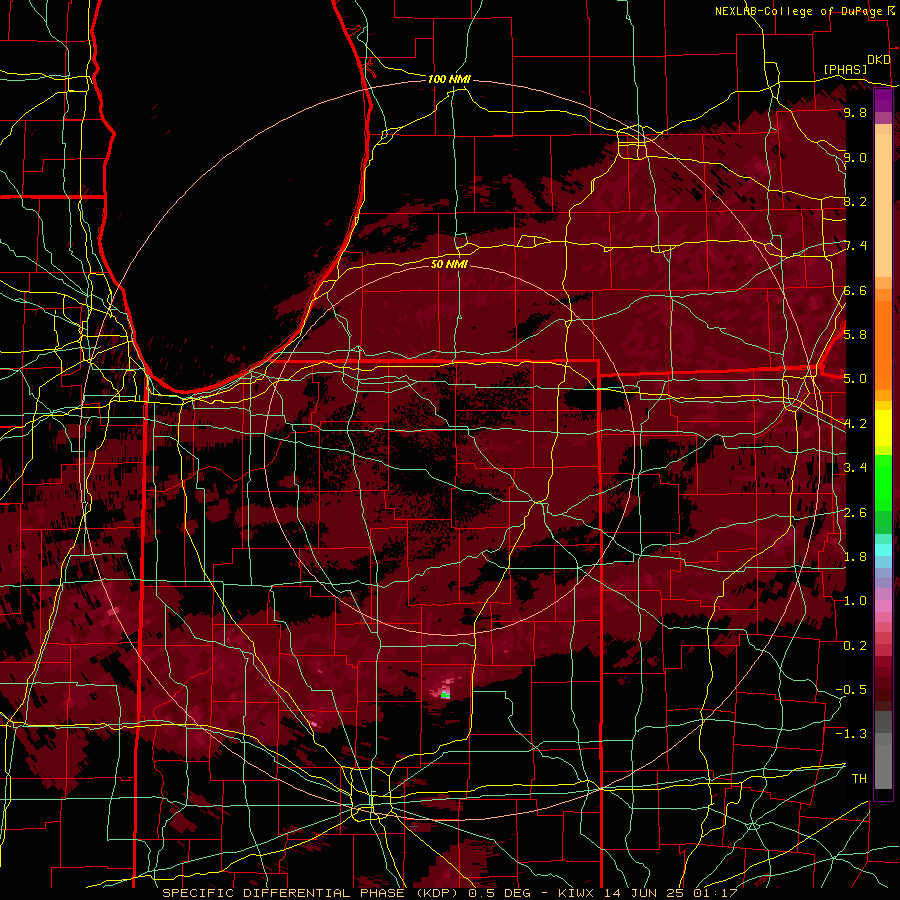900x900 pixels.
Task: Click the 9.8 value on the color scale
Action: click(x=855, y=113)
